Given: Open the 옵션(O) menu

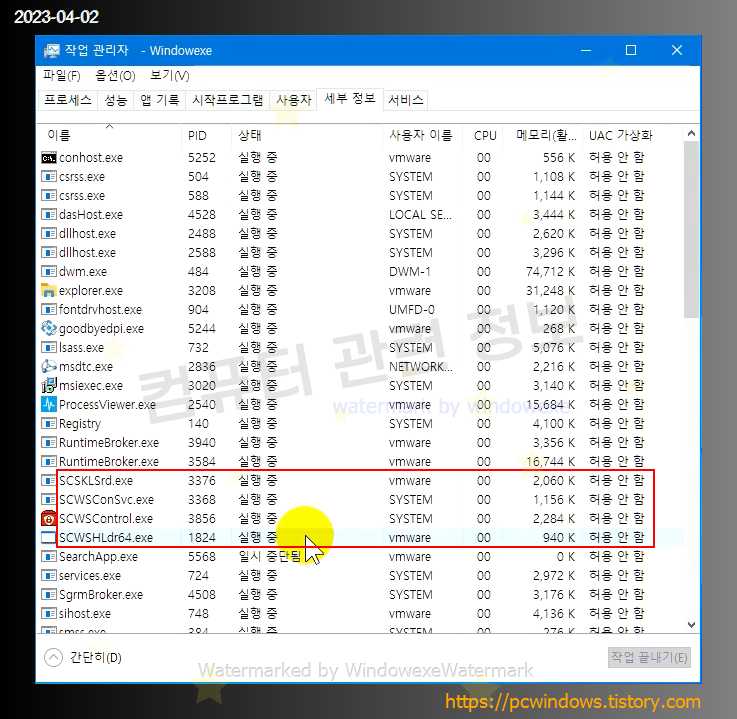Looking at the screenshot, I should coord(115,76).
